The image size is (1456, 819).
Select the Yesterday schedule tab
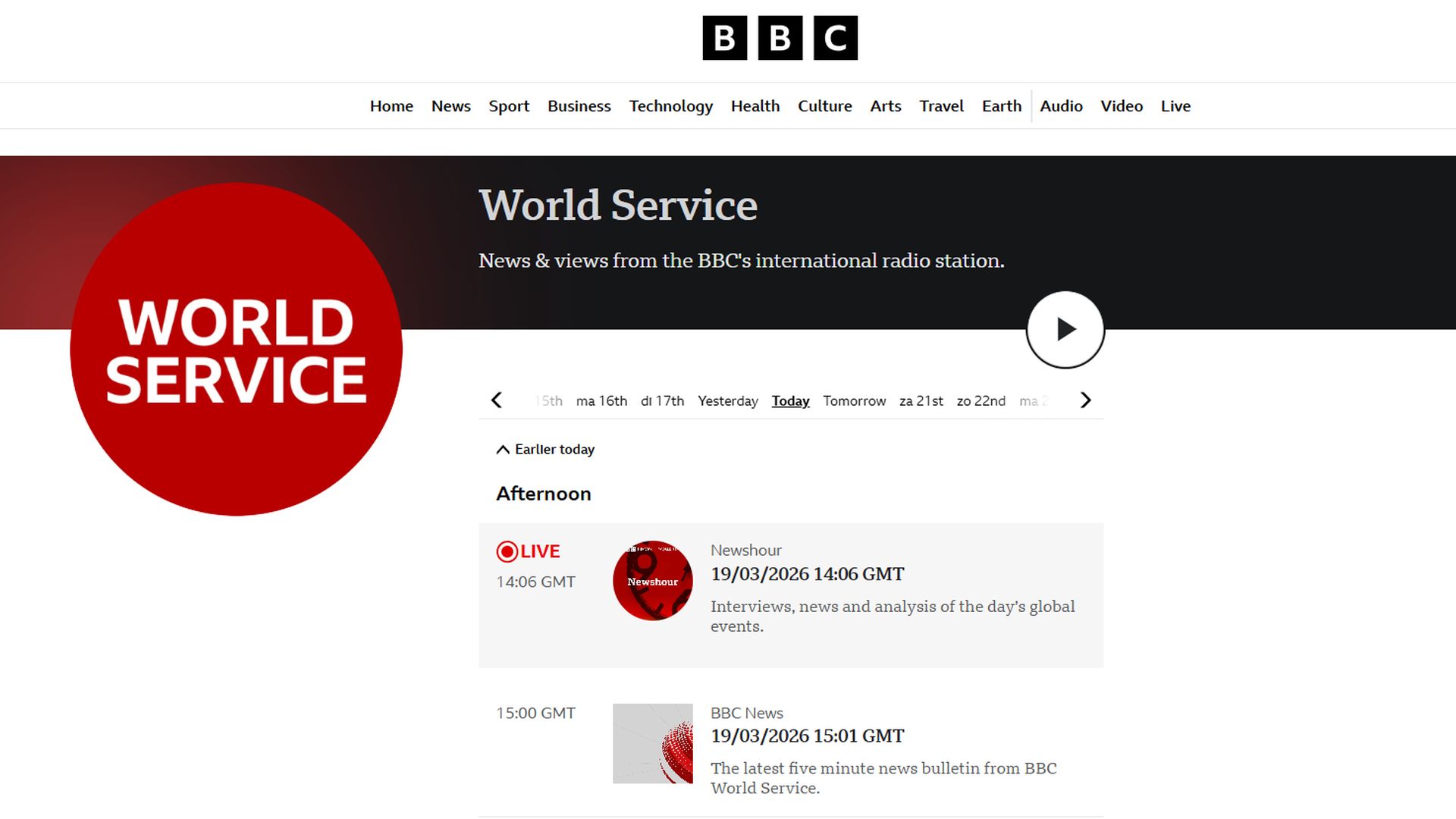727,401
